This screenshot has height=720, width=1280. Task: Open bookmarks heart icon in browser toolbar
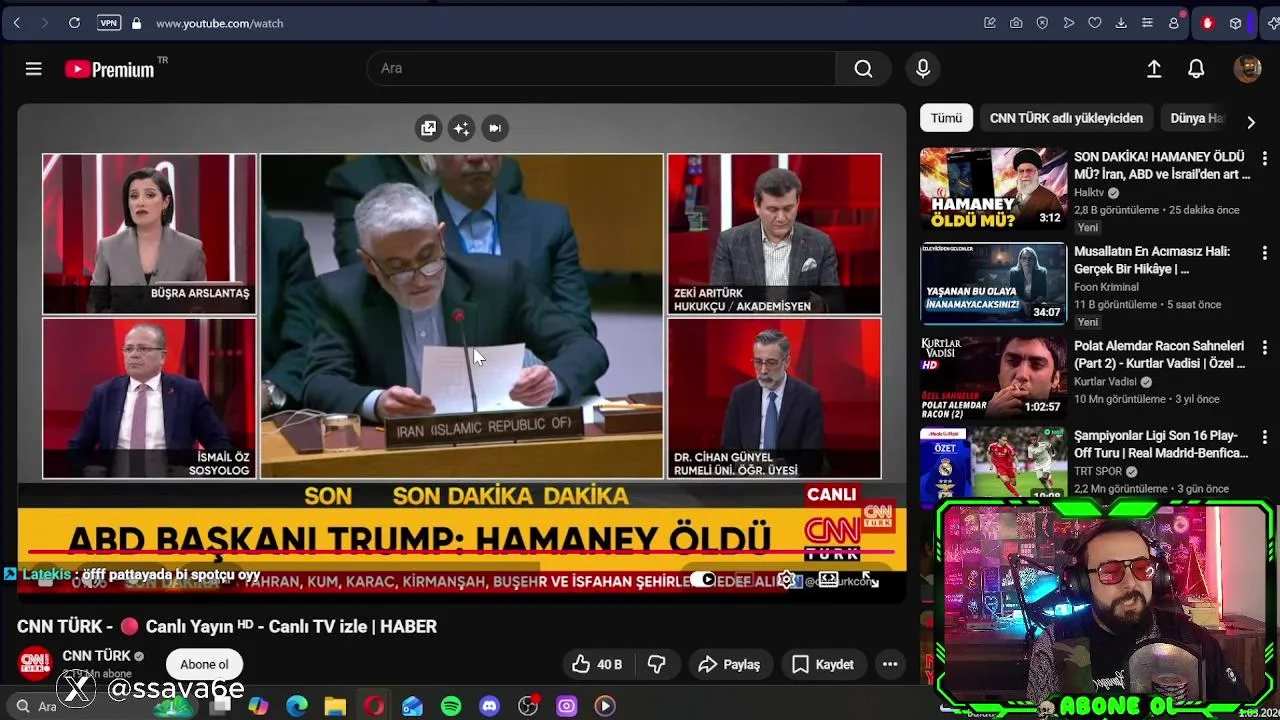[1095, 23]
